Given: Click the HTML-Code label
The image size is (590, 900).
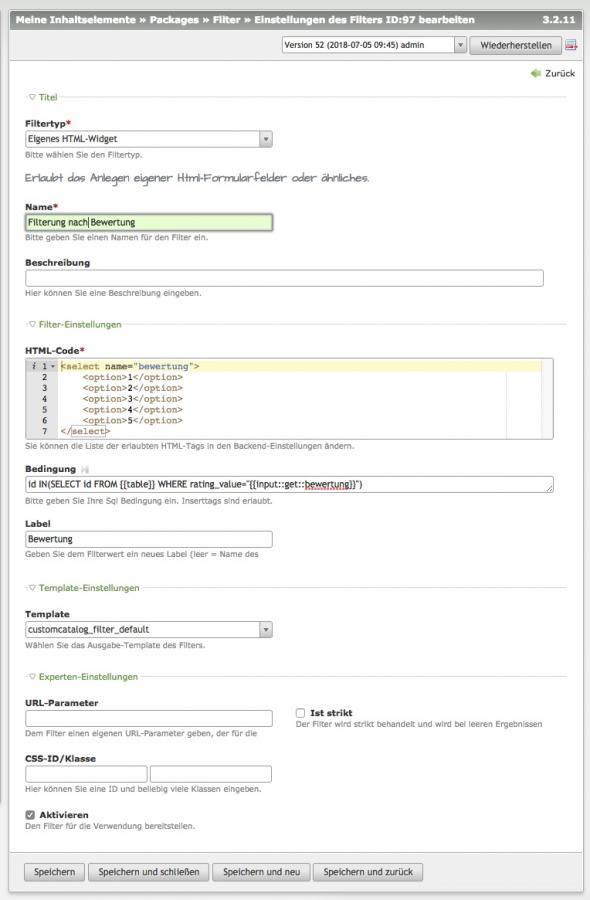Looking at the screenshot, I should click(x=55, y=351).
